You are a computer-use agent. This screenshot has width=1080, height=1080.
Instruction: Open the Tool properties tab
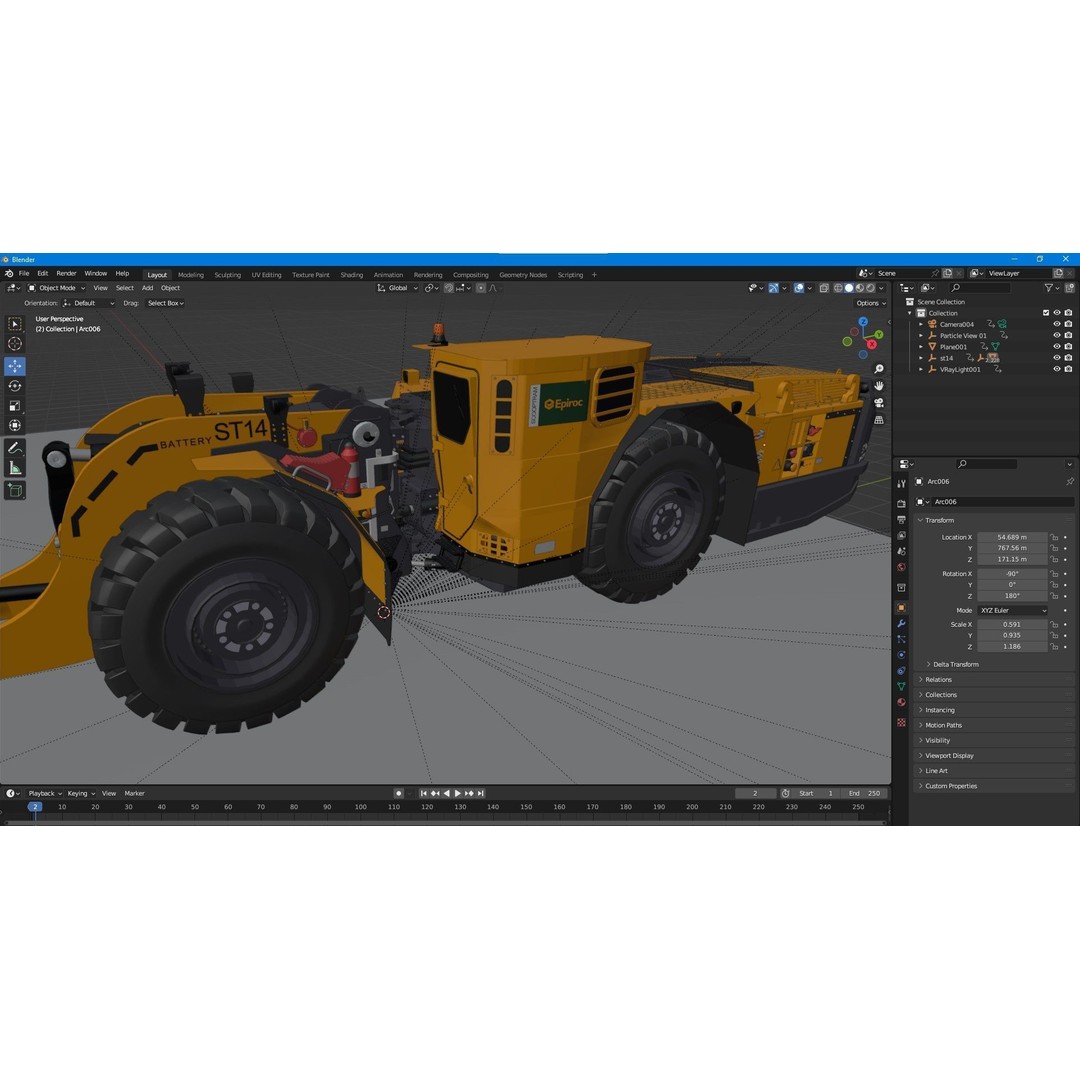click(901, 484)
